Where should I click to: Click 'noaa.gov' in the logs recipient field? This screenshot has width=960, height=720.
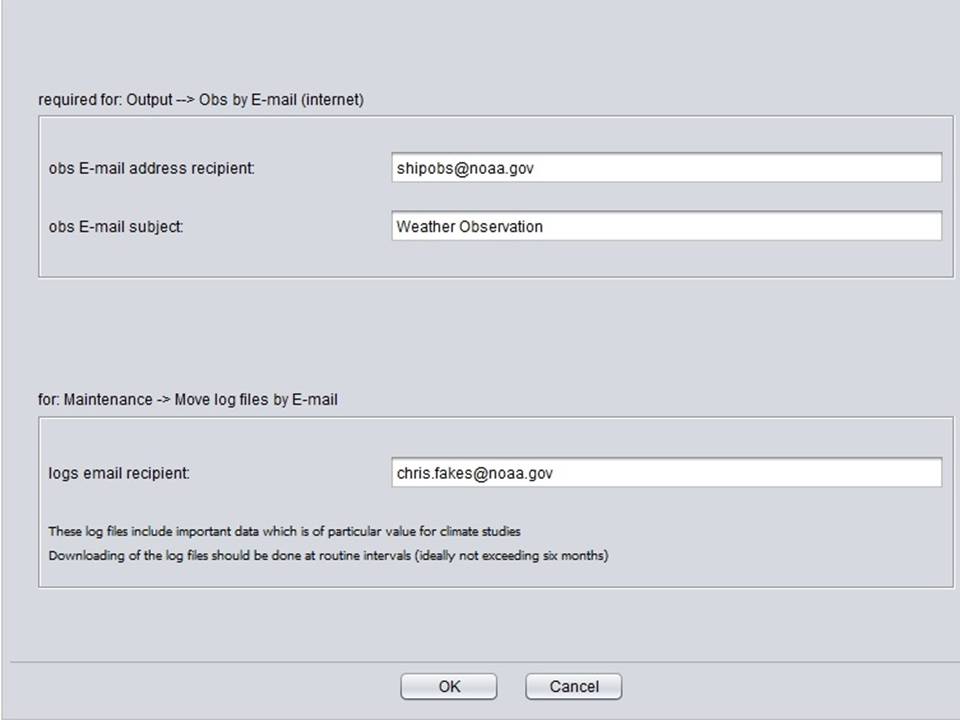(520, 473)
